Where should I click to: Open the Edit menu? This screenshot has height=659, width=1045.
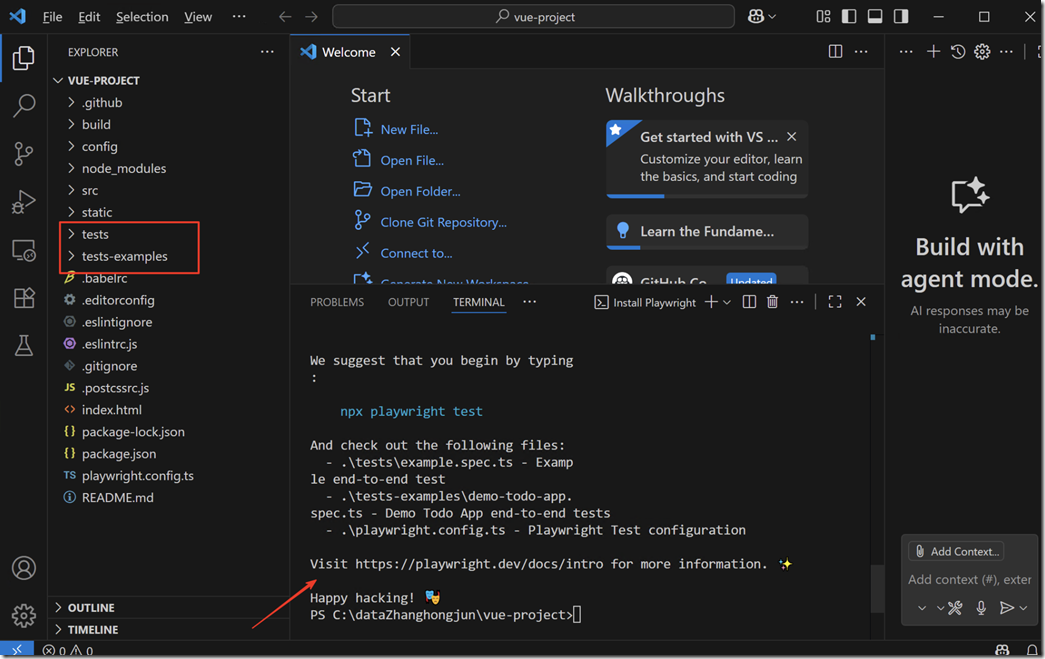point(89,17)
